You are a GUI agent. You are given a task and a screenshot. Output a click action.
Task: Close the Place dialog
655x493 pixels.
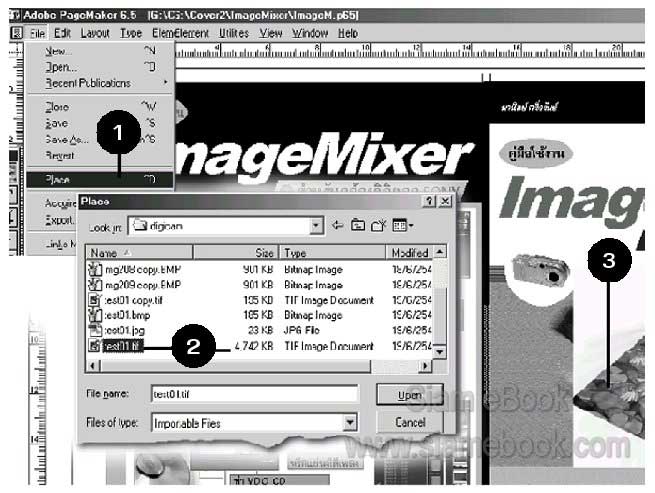(445, 201)
